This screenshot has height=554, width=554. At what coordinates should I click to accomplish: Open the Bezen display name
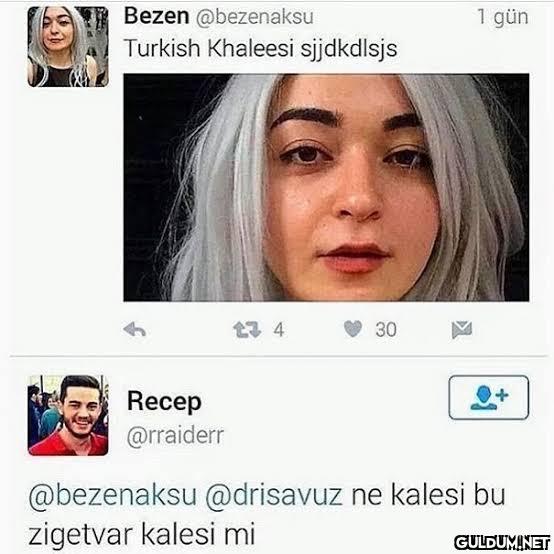pos(157,16)
